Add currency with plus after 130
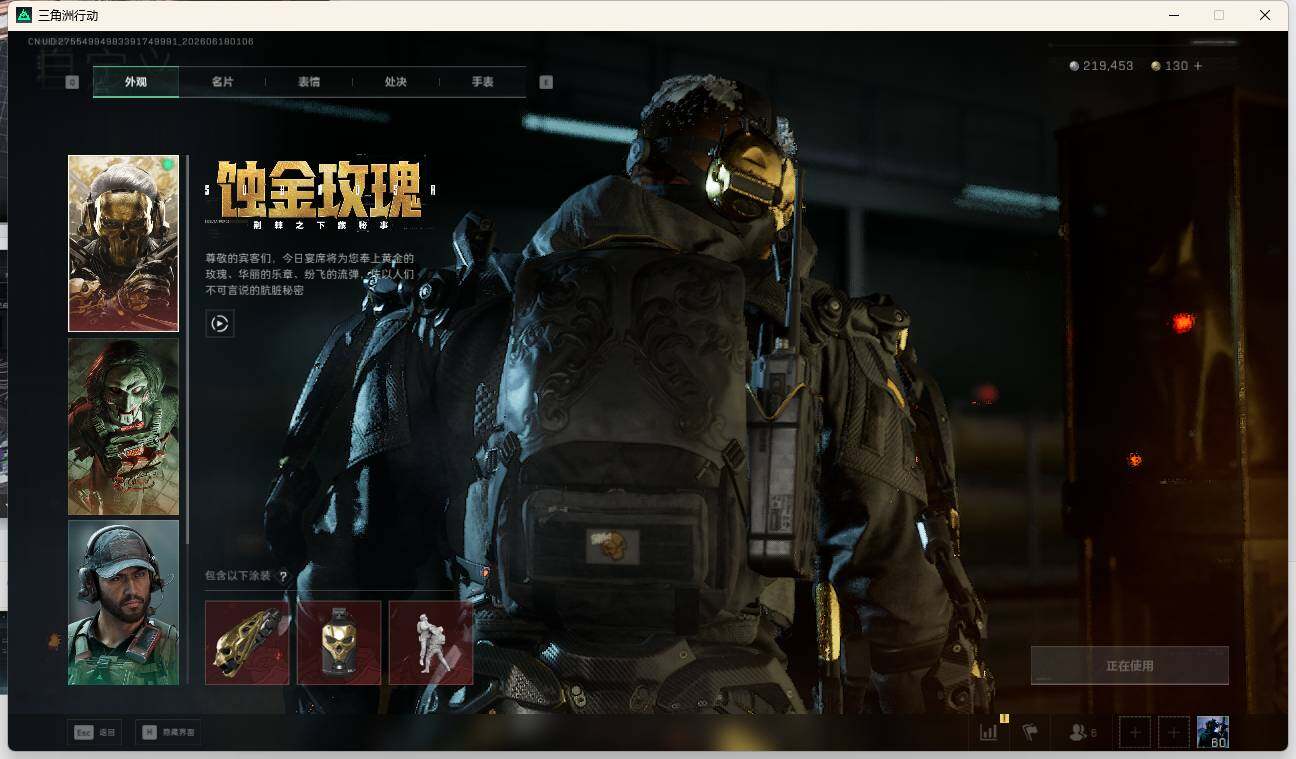Screen dimensions: 1296x759 1198,66
